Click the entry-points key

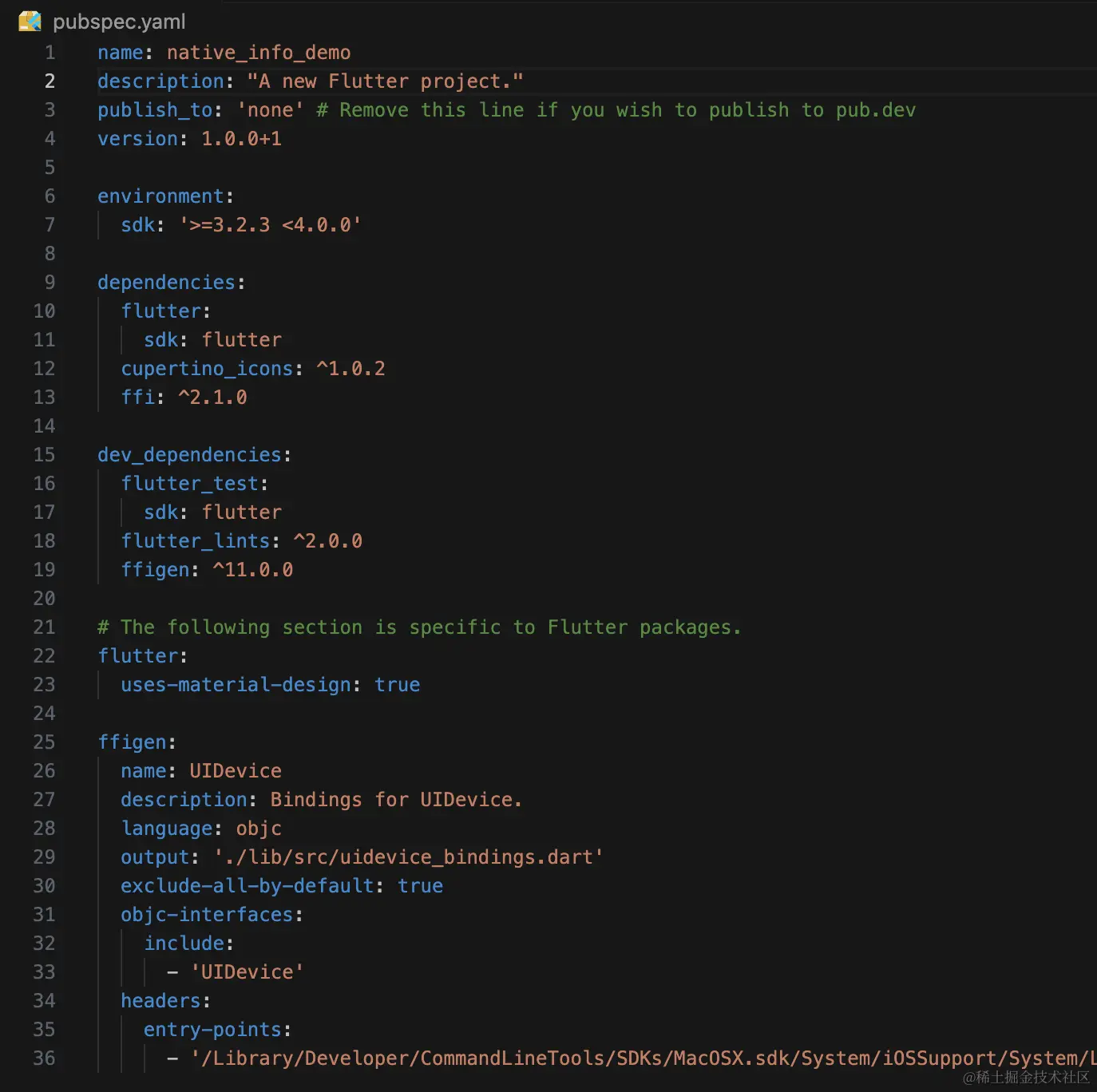pyautogui.click(x=212, y=1030)
